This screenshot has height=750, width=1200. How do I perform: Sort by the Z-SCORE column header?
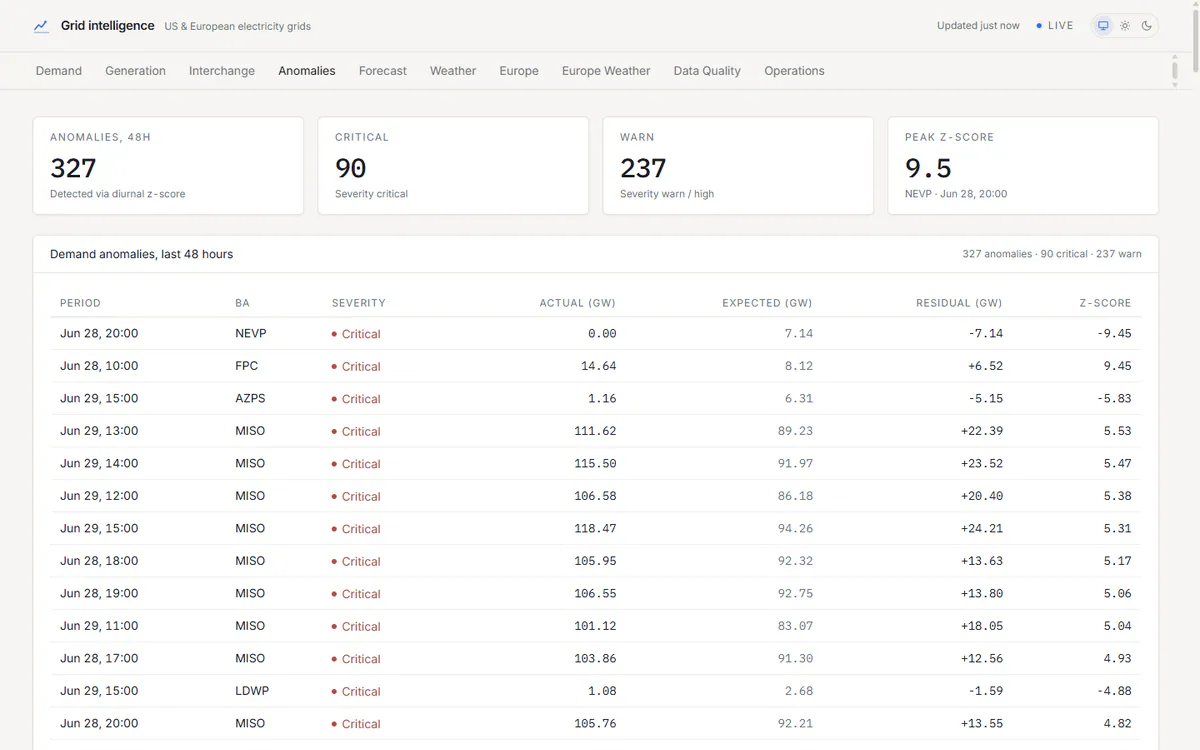(1105, 303)
